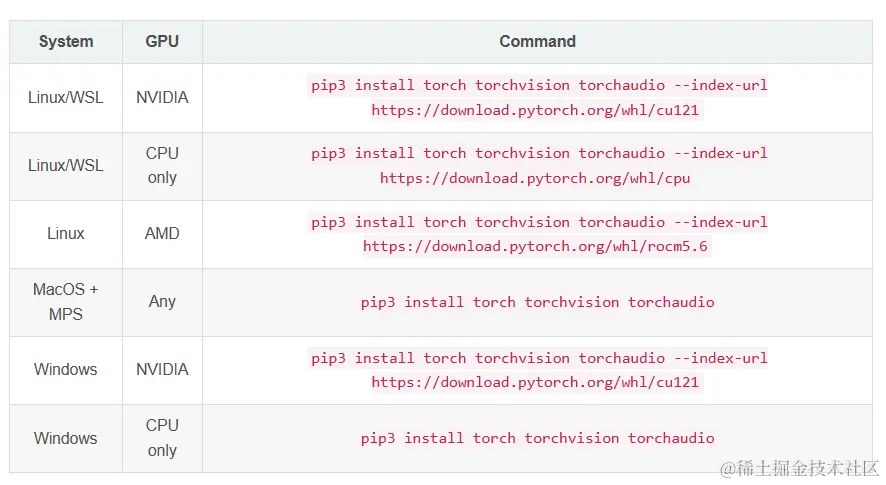Viewport: 886px width, 485px height.
Task: Click the whl/cpu download URL text
Action: click(535, 179)
